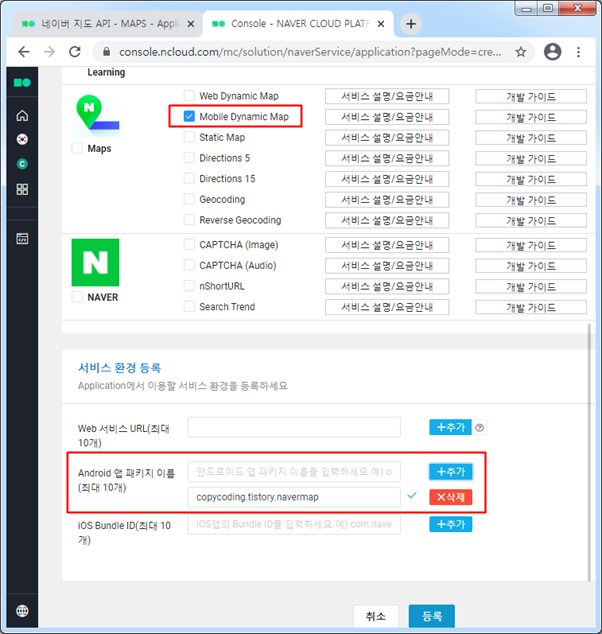The height and width of the screenshot is (634, 602).
Task: Open the all-services grid icon
Action: tap(22, 189)
